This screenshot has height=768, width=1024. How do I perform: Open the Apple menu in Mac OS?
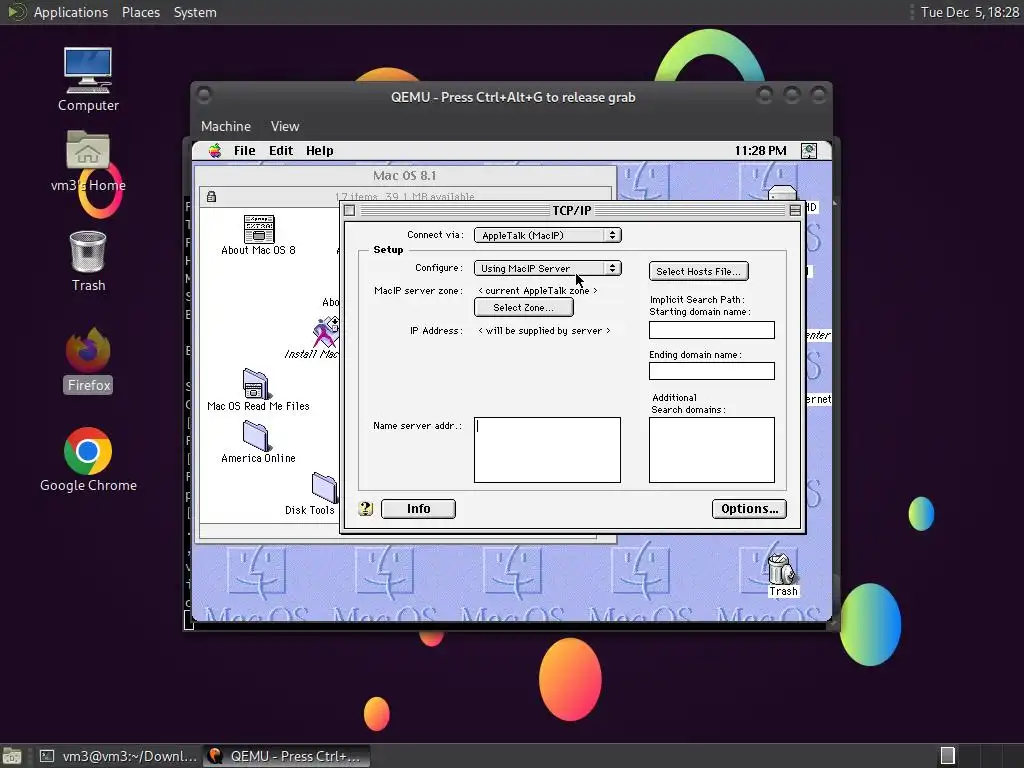pos(215,151)
